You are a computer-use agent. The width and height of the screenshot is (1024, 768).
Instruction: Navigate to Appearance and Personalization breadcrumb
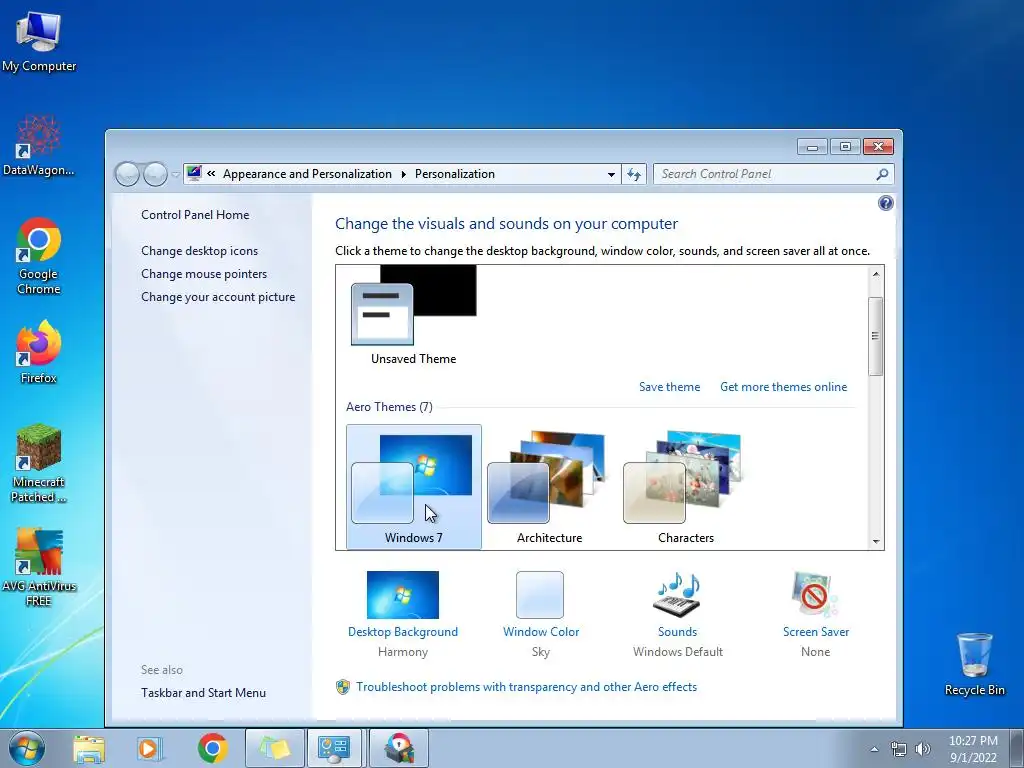coord(307,174)
